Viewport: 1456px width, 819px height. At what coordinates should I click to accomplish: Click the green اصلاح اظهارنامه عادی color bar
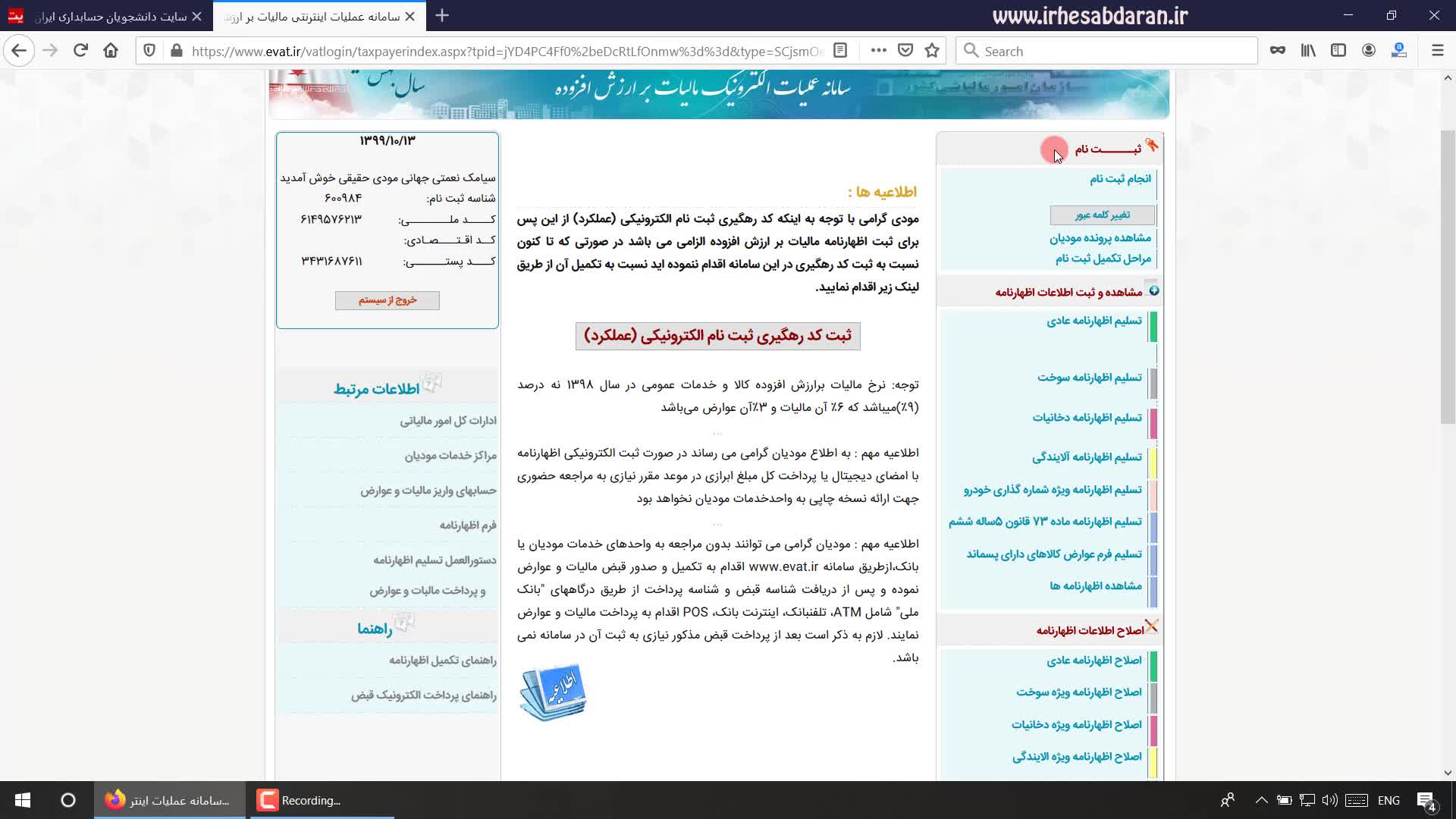coord(1153,666)
